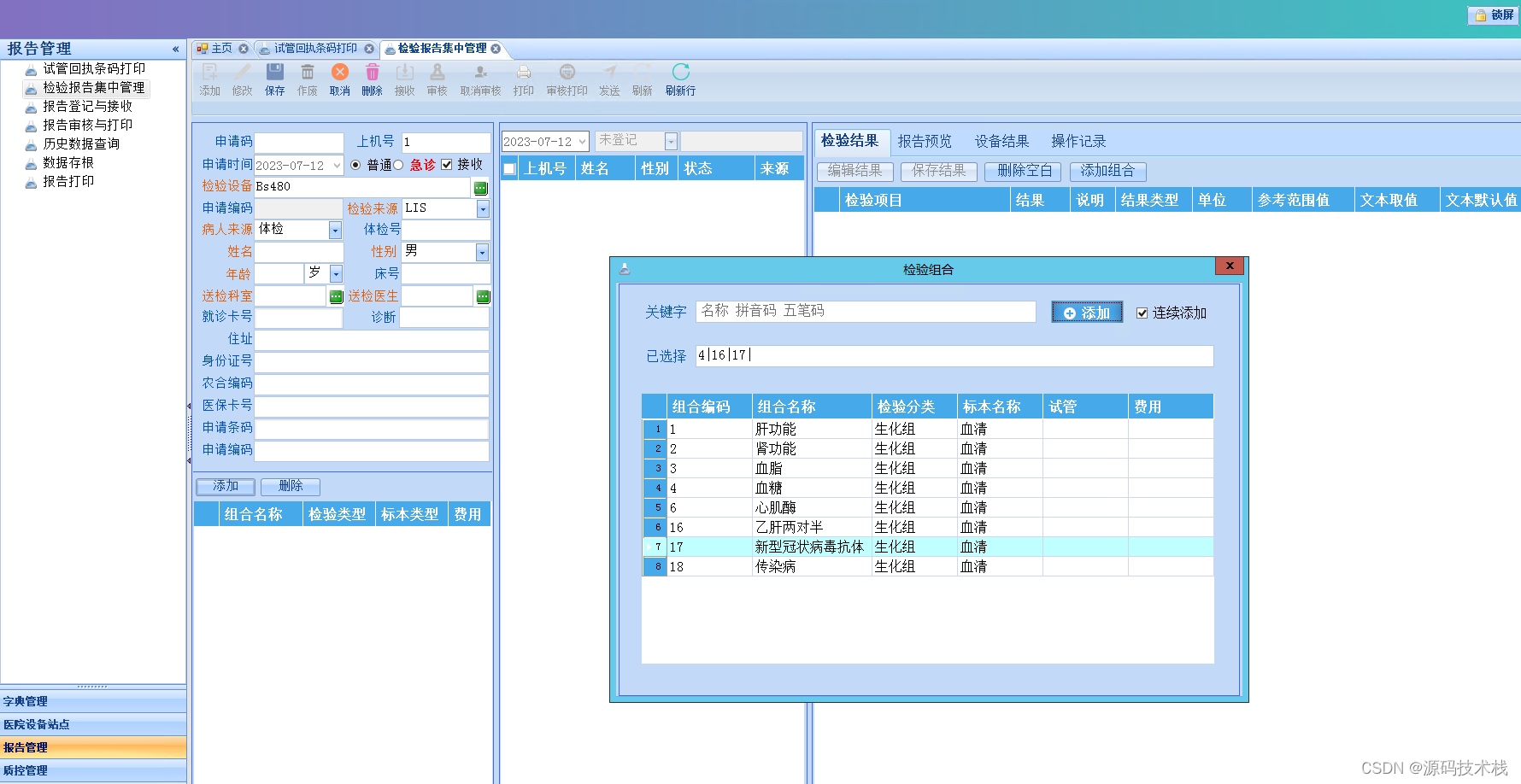The image size is (1521, 784).
Task: Switch to the 主页 tab
Action: point(217,49)
